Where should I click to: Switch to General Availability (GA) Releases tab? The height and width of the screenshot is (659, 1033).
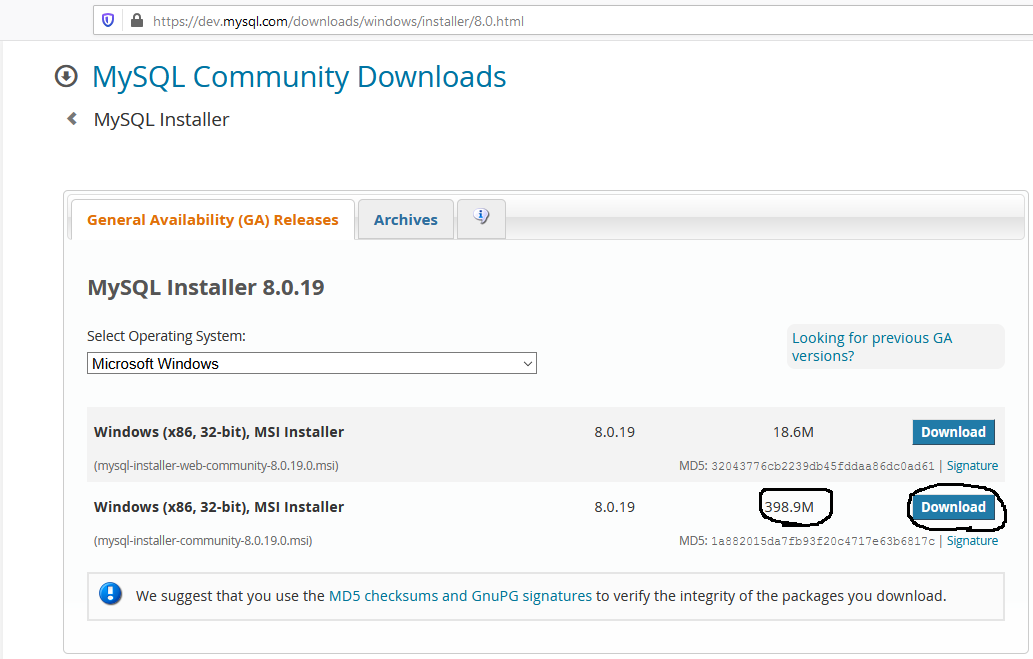212,220
